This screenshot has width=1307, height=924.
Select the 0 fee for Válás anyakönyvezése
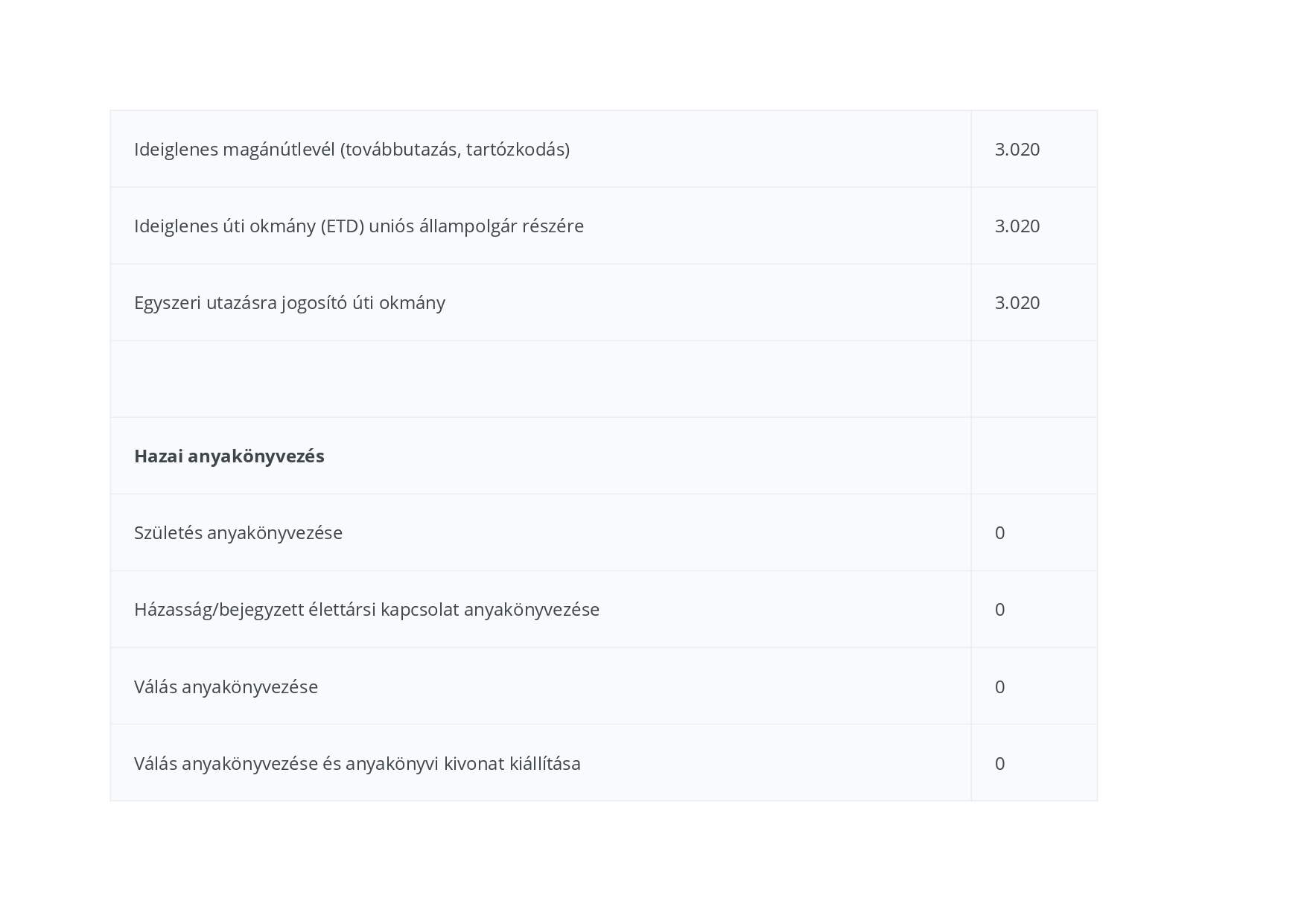tap(999, 687)
